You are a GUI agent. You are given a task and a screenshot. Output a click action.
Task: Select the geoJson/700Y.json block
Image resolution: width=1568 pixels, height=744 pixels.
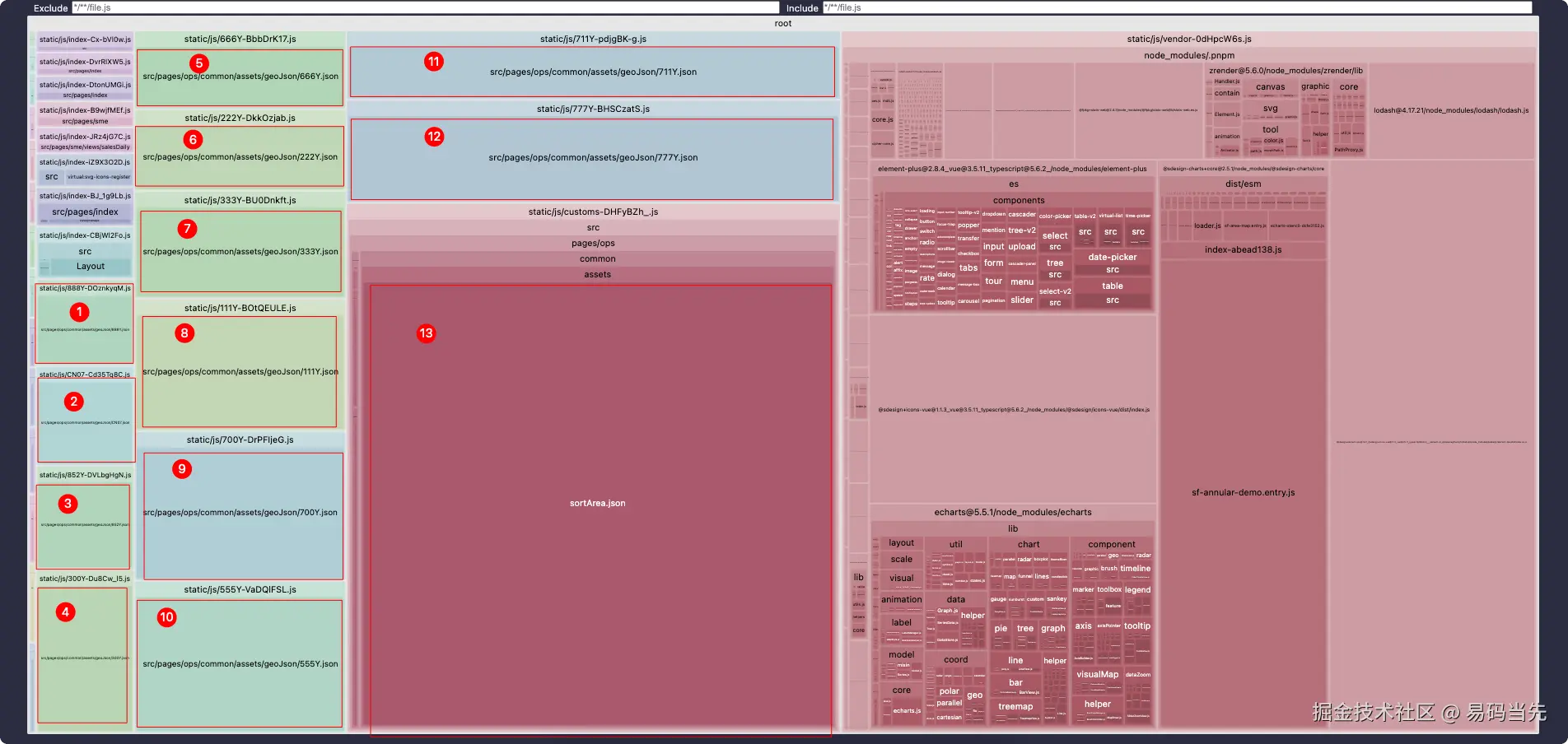tap(243, 516)
